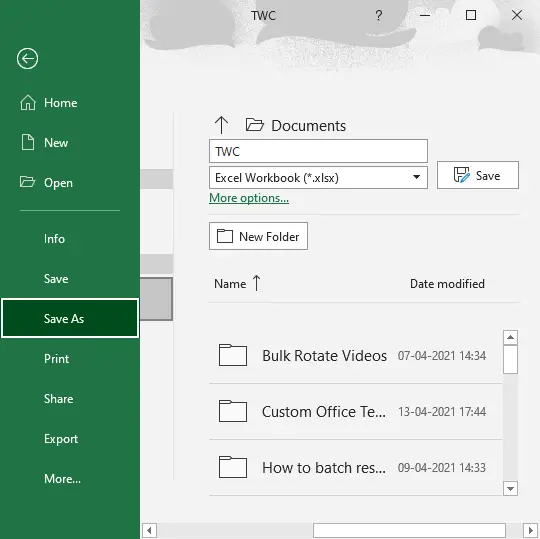Click the Bulk Rotate Videos folder icon
This screenshot has height=539, width=540.
pyautogui.click(x=233, y=355)
